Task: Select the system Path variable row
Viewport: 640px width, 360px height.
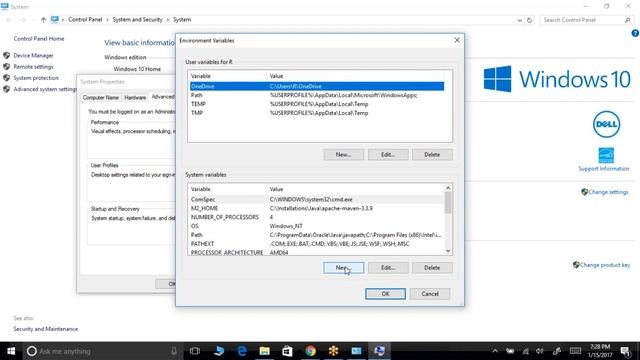Action: (x=317, y=235)
